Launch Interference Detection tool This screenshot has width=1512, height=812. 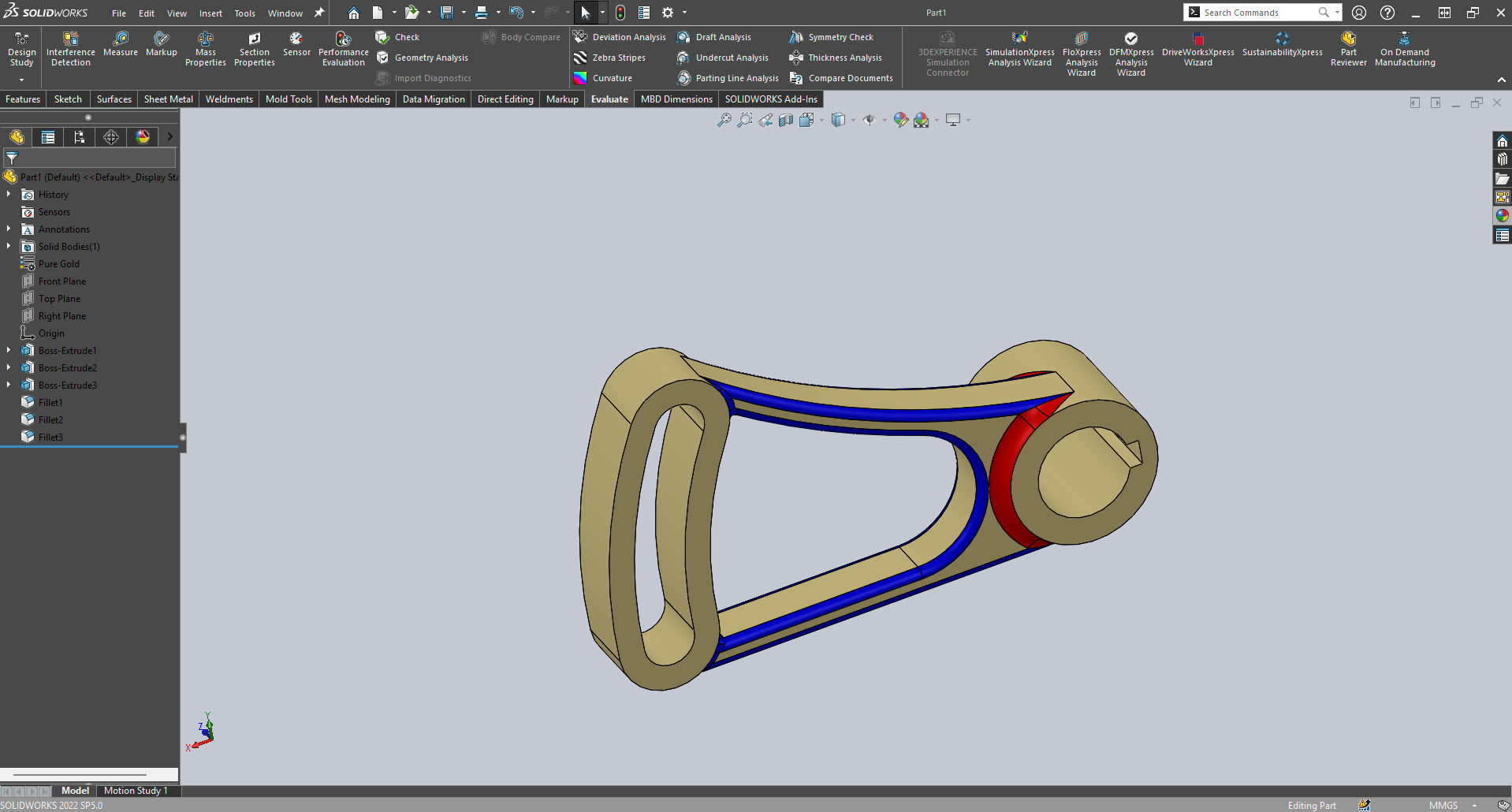pyautogui.click(x=71, y=49)
